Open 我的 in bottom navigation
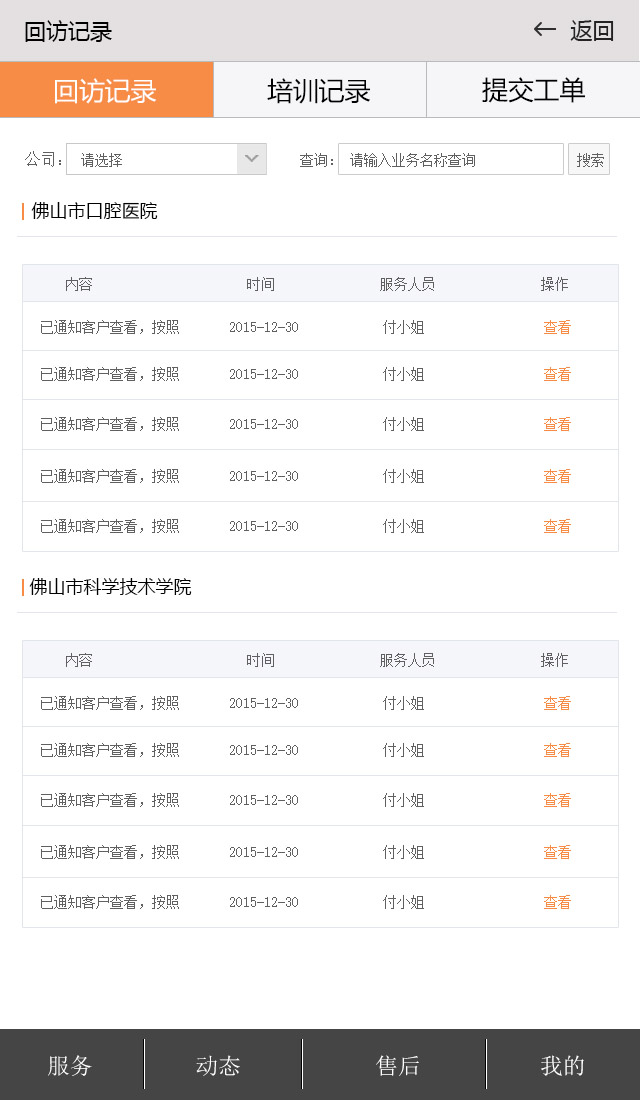Viewport: 640px width, 1100px height. [x=562, y=1065]
